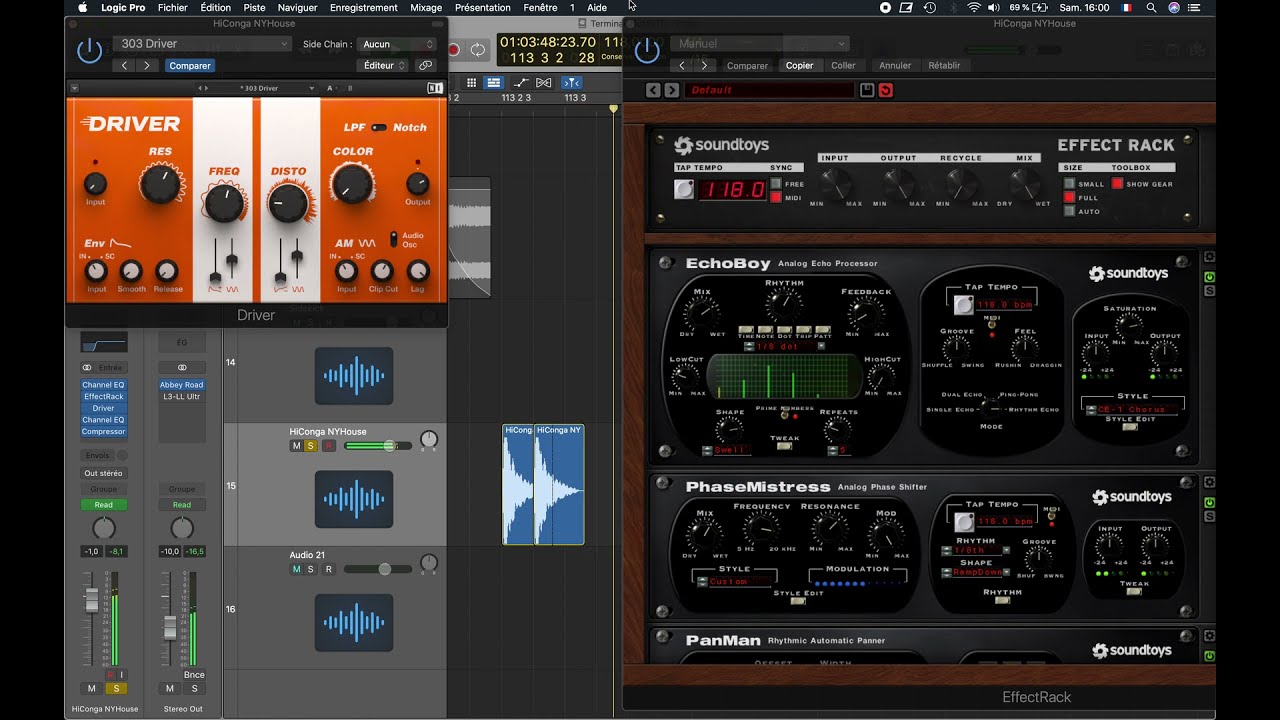Open the Piste menu

pyautogui.click(x=254, y=7)
